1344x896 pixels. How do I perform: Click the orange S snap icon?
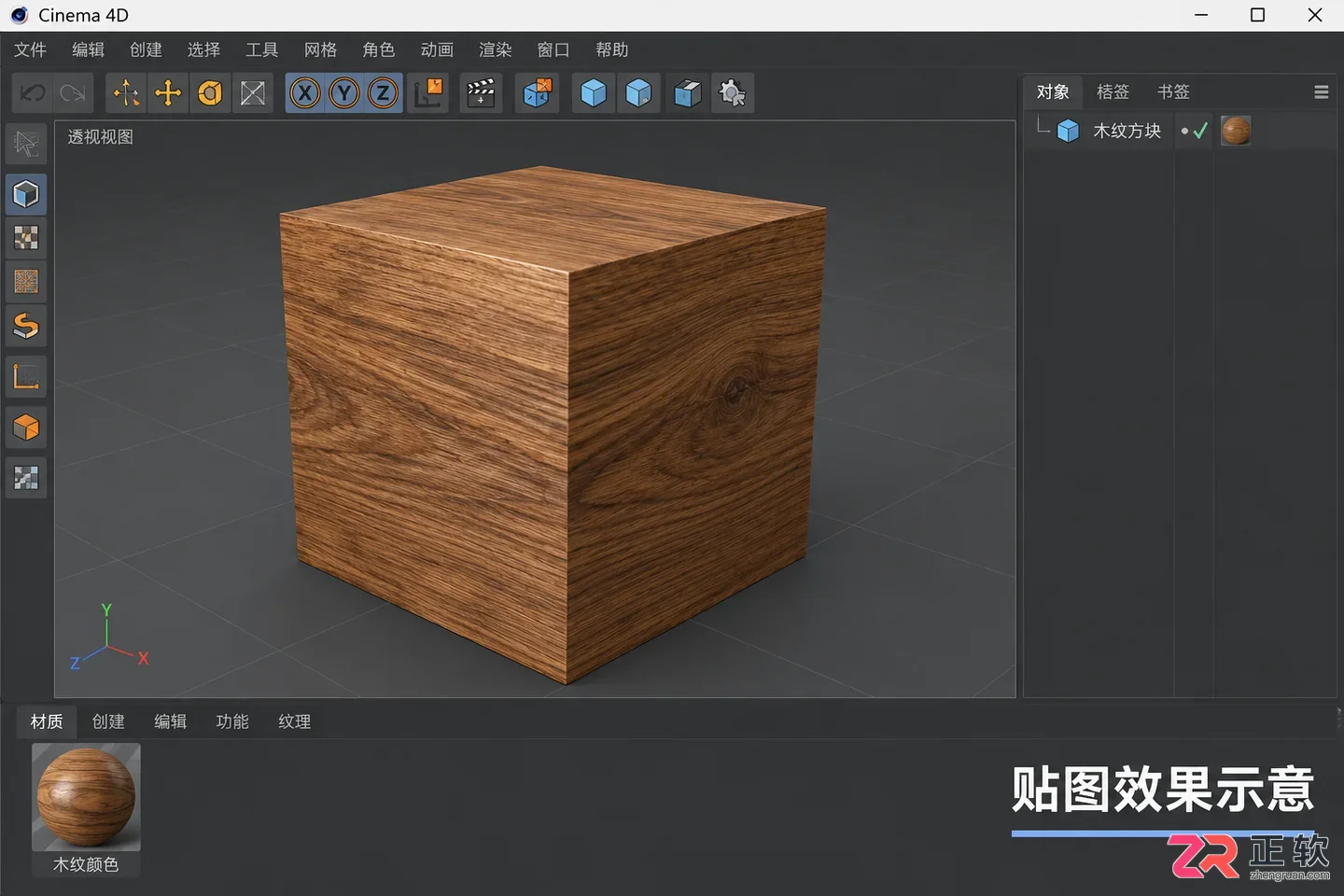26,326
